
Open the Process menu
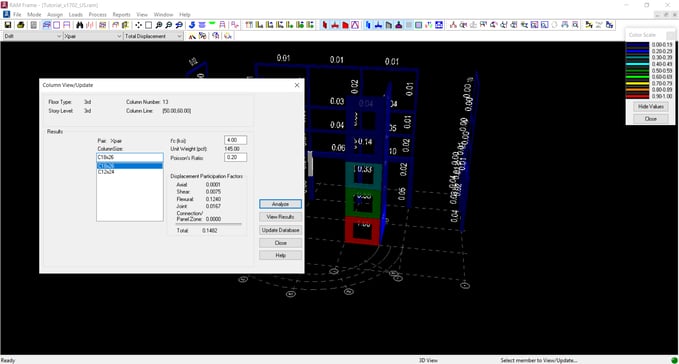97,15
